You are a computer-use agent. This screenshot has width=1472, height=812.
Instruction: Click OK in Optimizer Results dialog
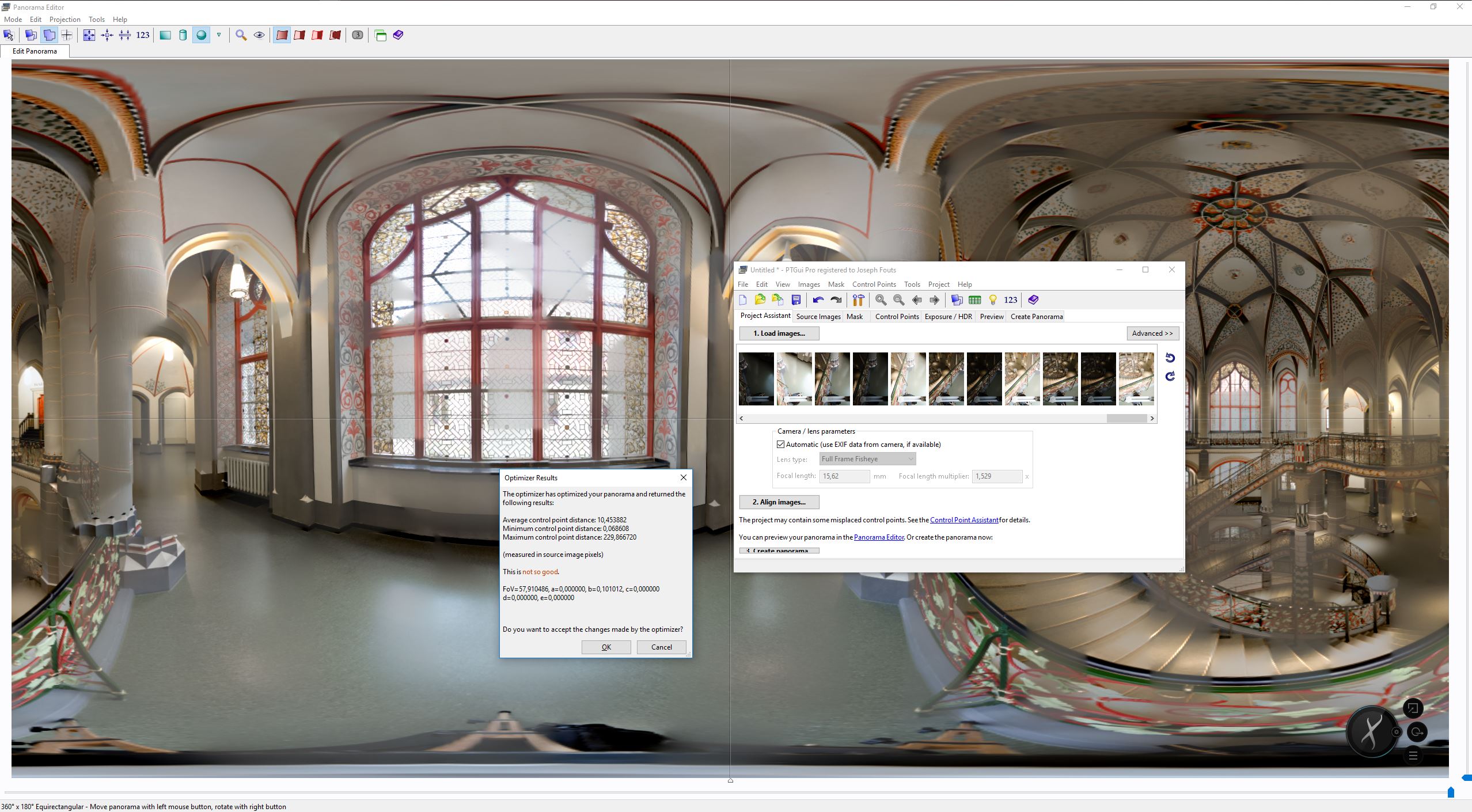pos(606,647)
